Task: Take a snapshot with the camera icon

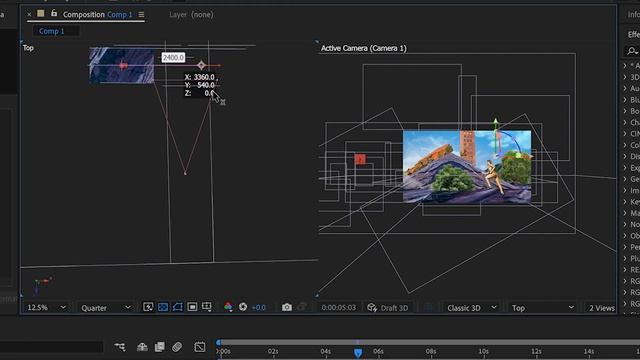Action: (287, 307)
